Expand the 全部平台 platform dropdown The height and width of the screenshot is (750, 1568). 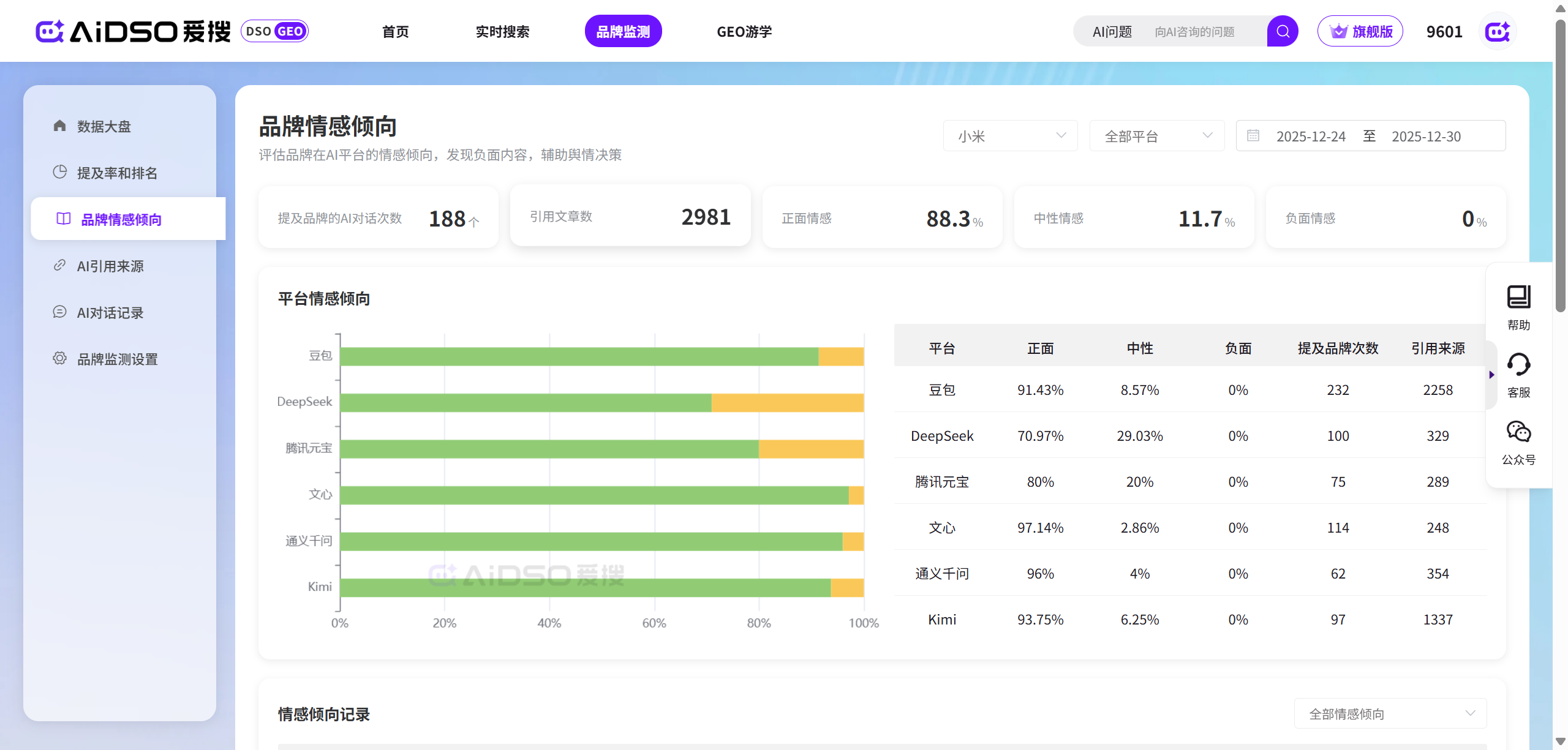tap(1156, 136)
